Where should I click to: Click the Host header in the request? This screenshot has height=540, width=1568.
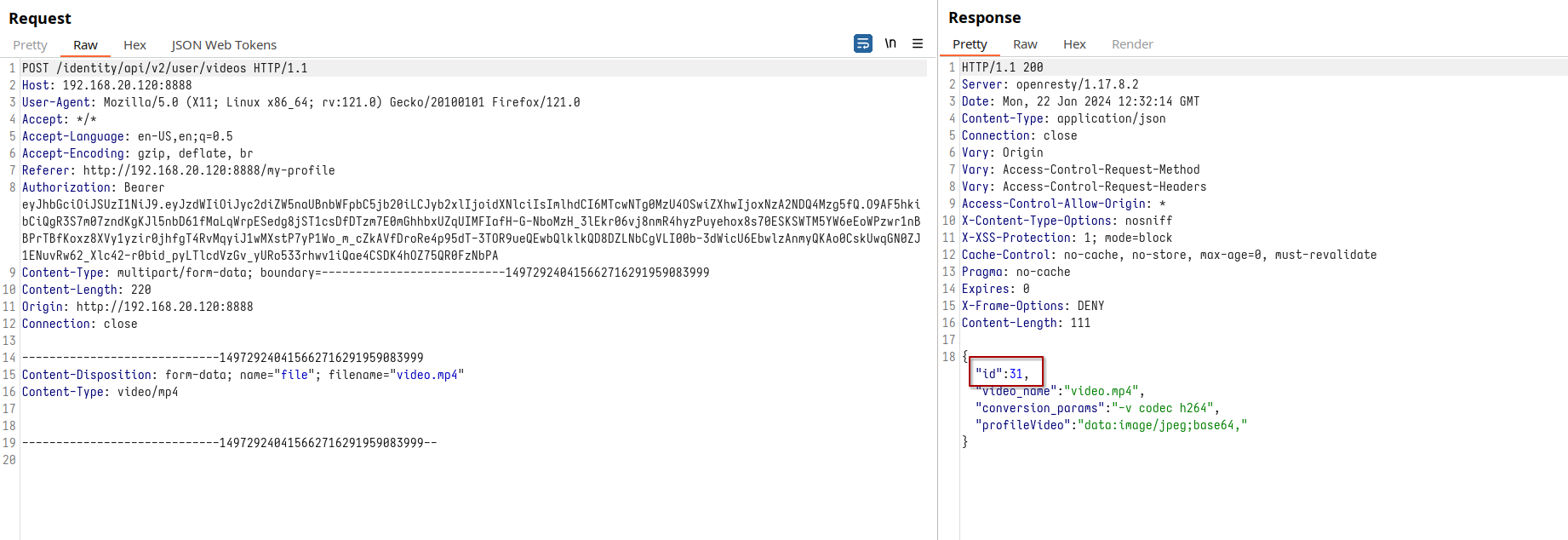[106, 85]
